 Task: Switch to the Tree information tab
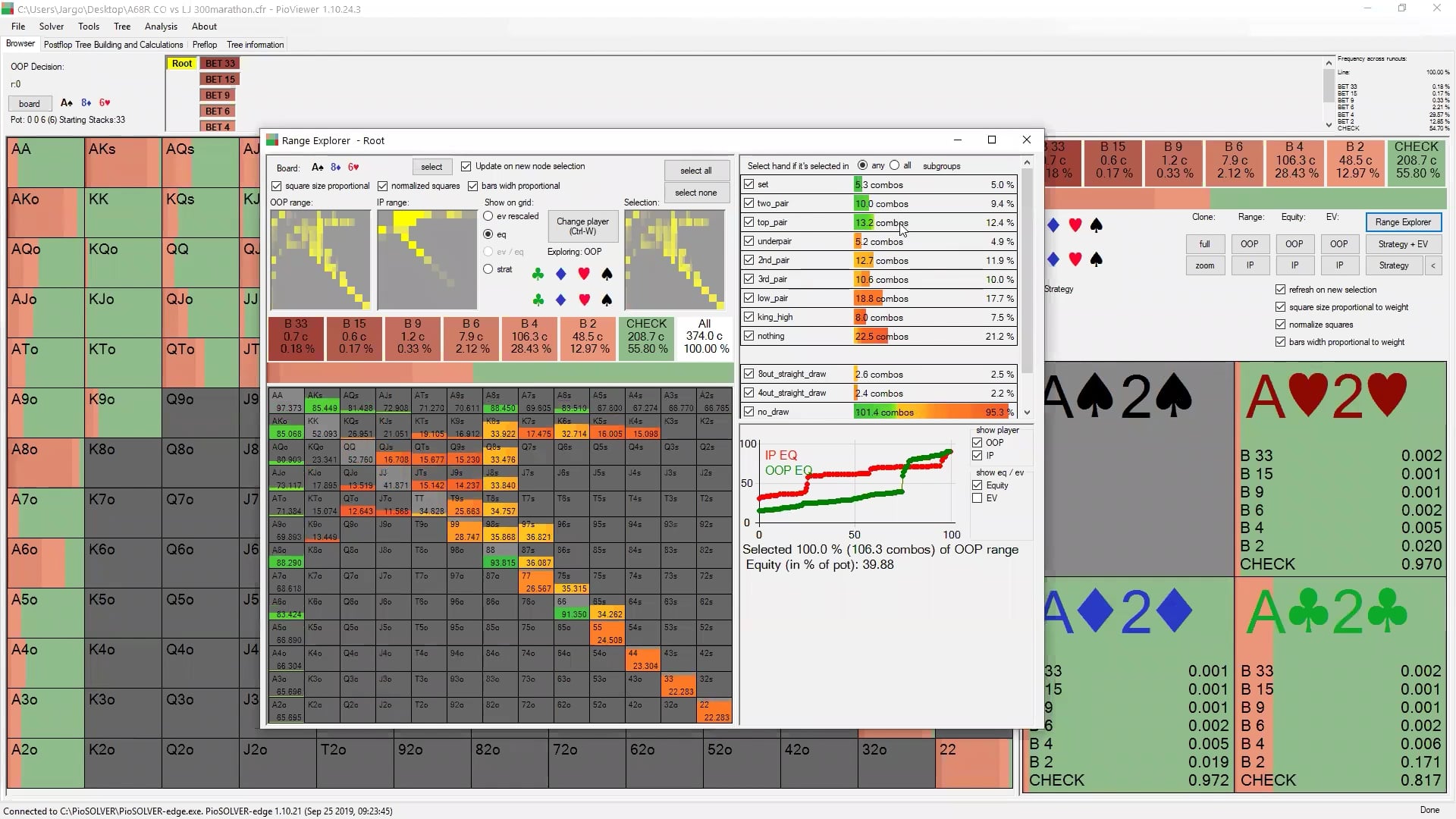click(x=255, y=45)
